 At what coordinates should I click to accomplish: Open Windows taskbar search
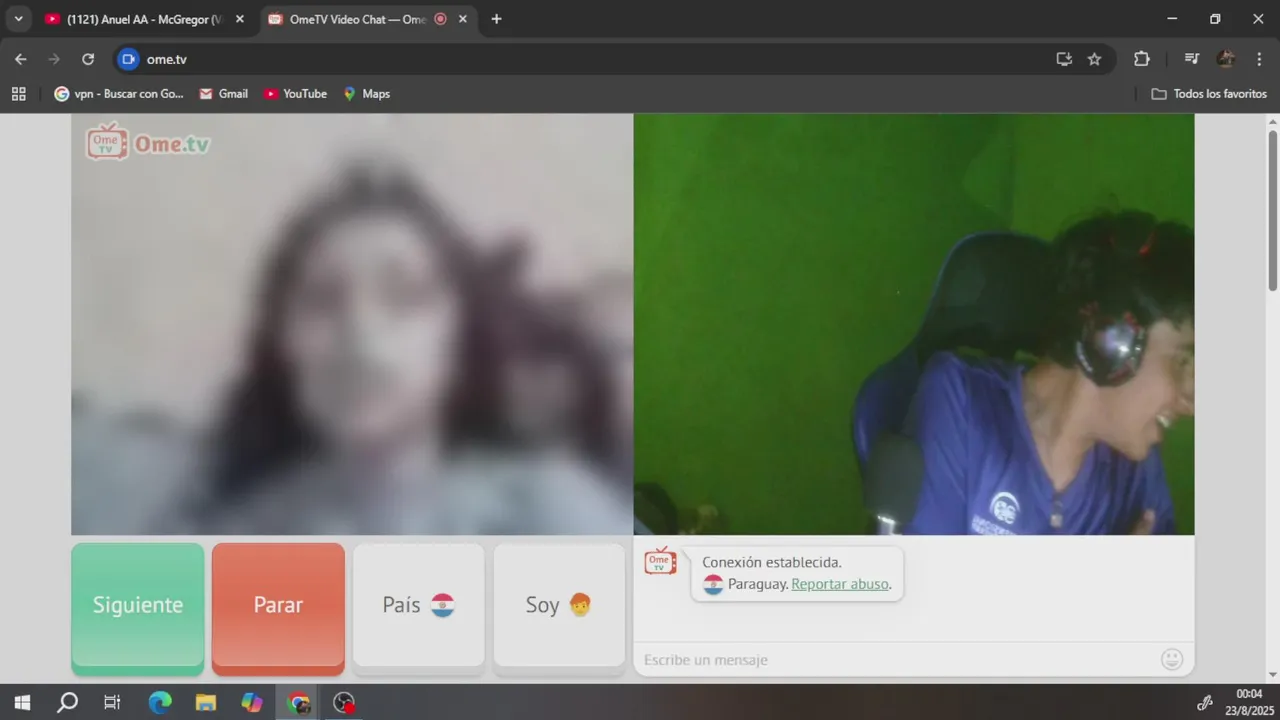[x=67, y=702]
